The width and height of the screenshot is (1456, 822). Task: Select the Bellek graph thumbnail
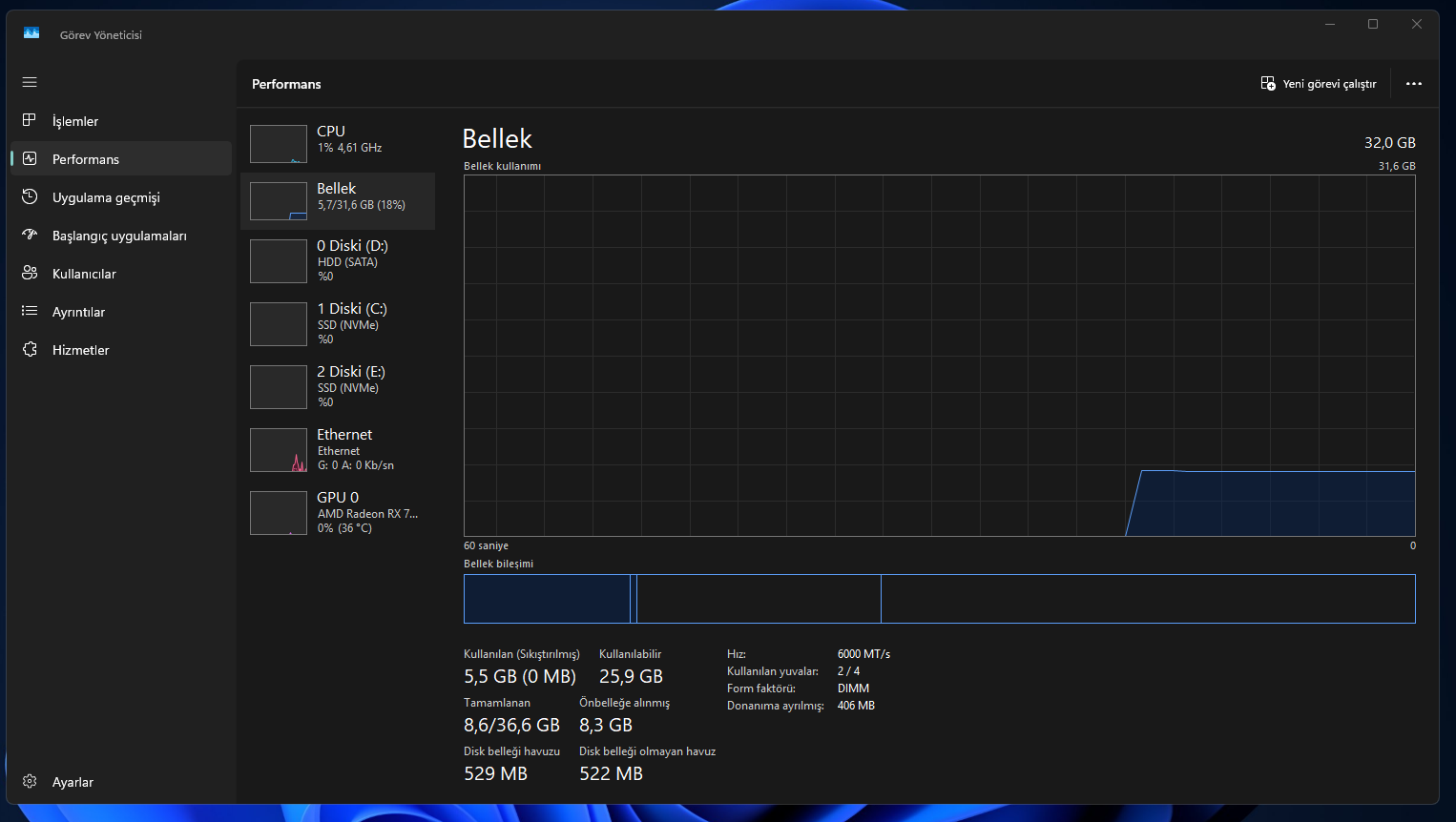(279, 201)
